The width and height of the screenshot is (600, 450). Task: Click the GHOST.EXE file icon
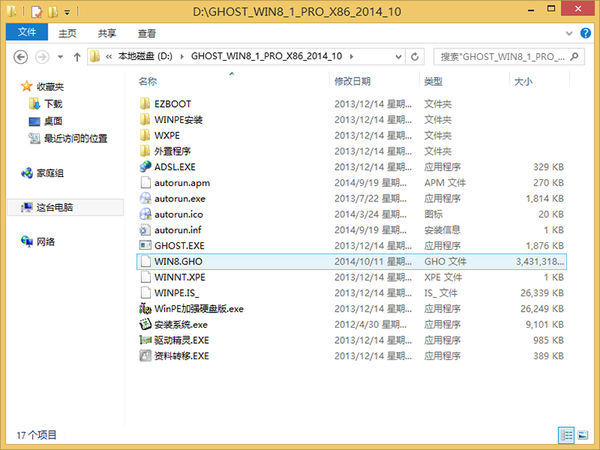[x=145, y=245]
